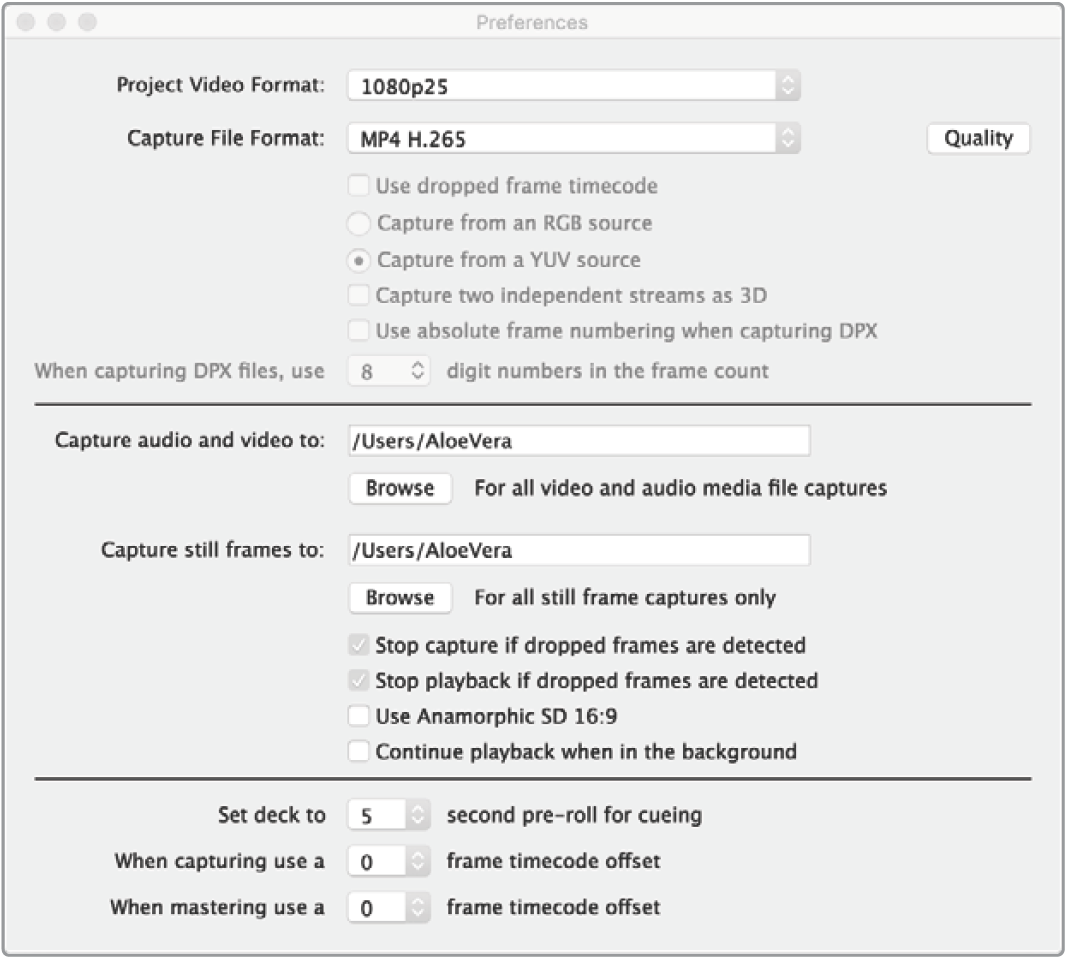Toggle Stop capture if dropped frames detected

358,645
